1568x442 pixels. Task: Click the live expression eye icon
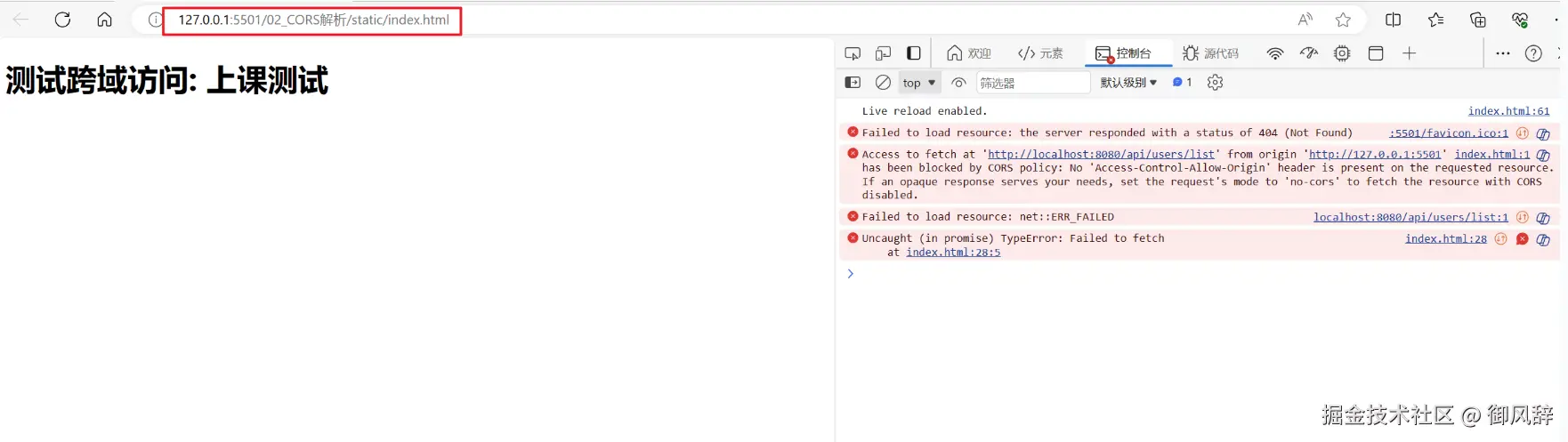[958, 83]
